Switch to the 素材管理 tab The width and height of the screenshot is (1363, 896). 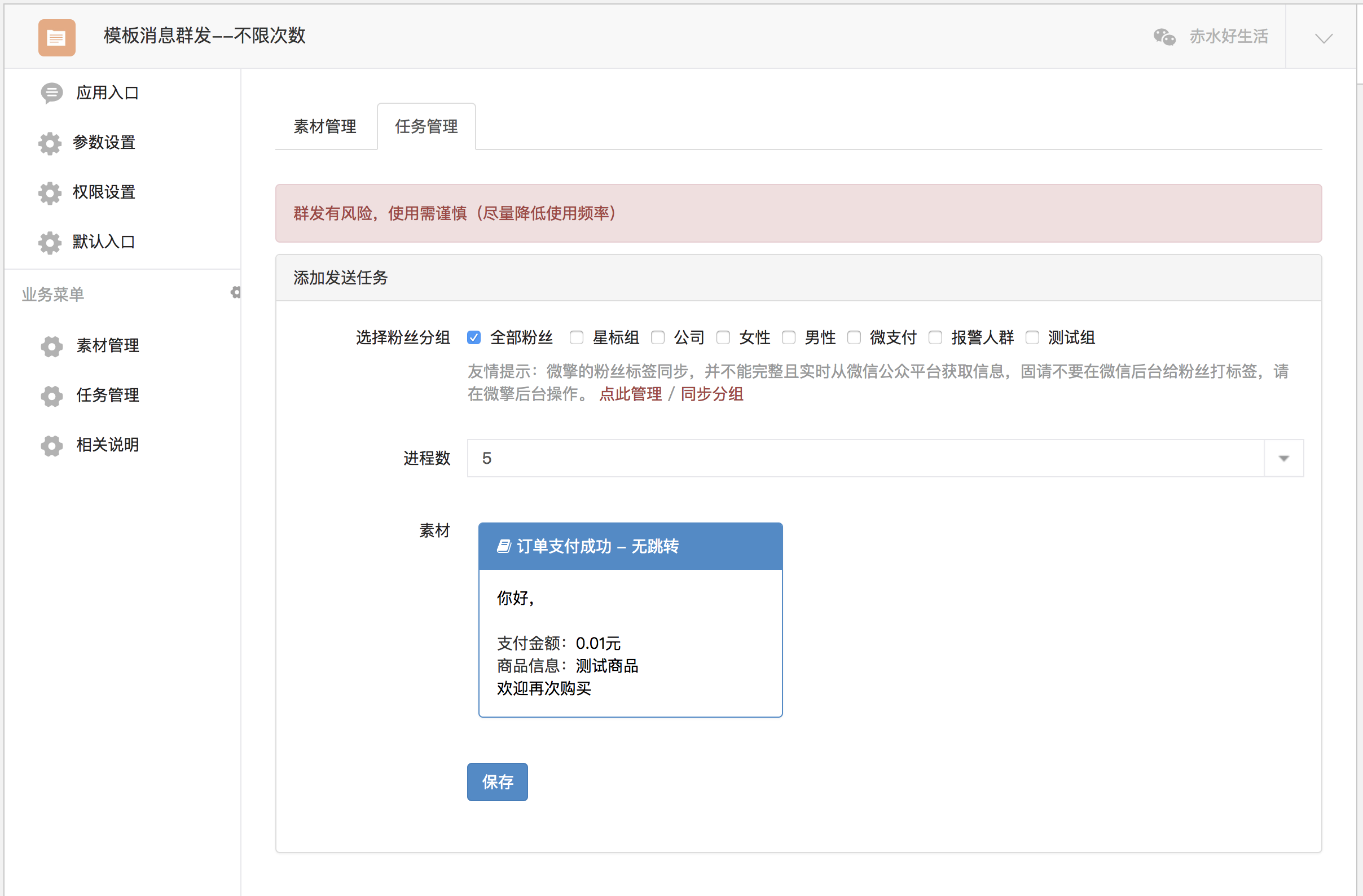[325, 126]
